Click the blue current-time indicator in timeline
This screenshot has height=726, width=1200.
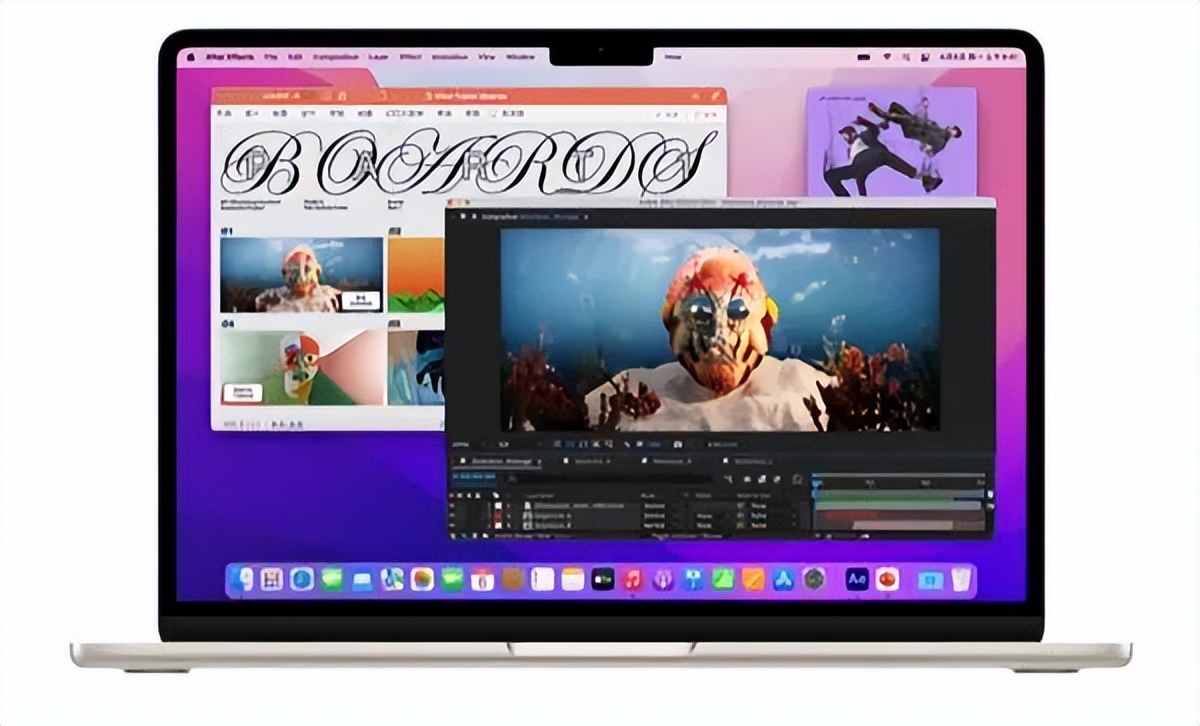tap(815, 485)
